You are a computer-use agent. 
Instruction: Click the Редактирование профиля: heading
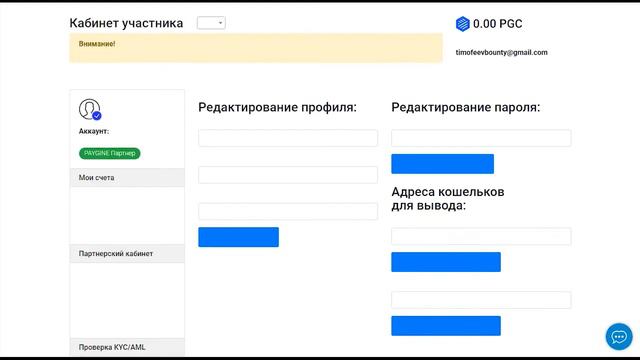pyautogui.click(x=278, y=107)
